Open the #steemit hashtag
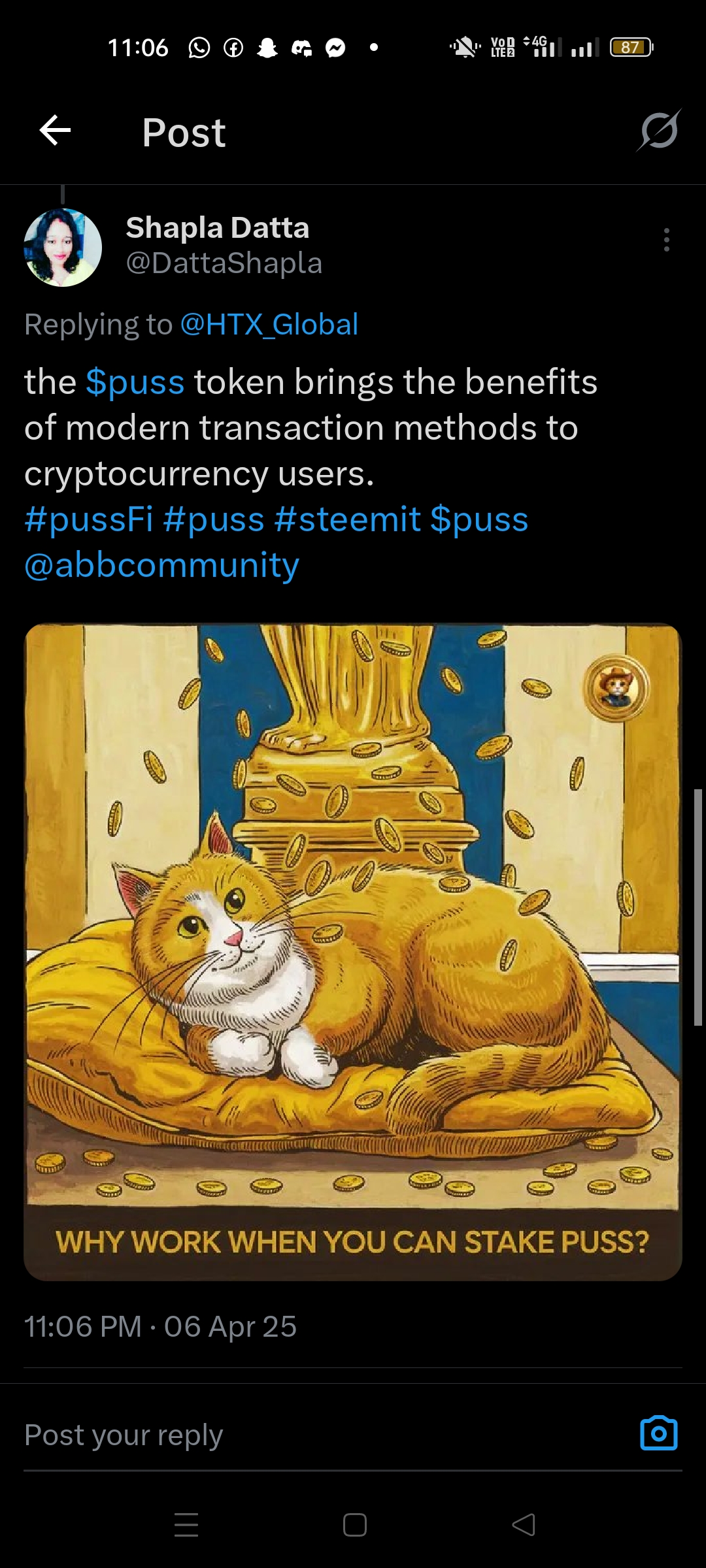The image size is (706, 1568). click(x=348, y=519)
